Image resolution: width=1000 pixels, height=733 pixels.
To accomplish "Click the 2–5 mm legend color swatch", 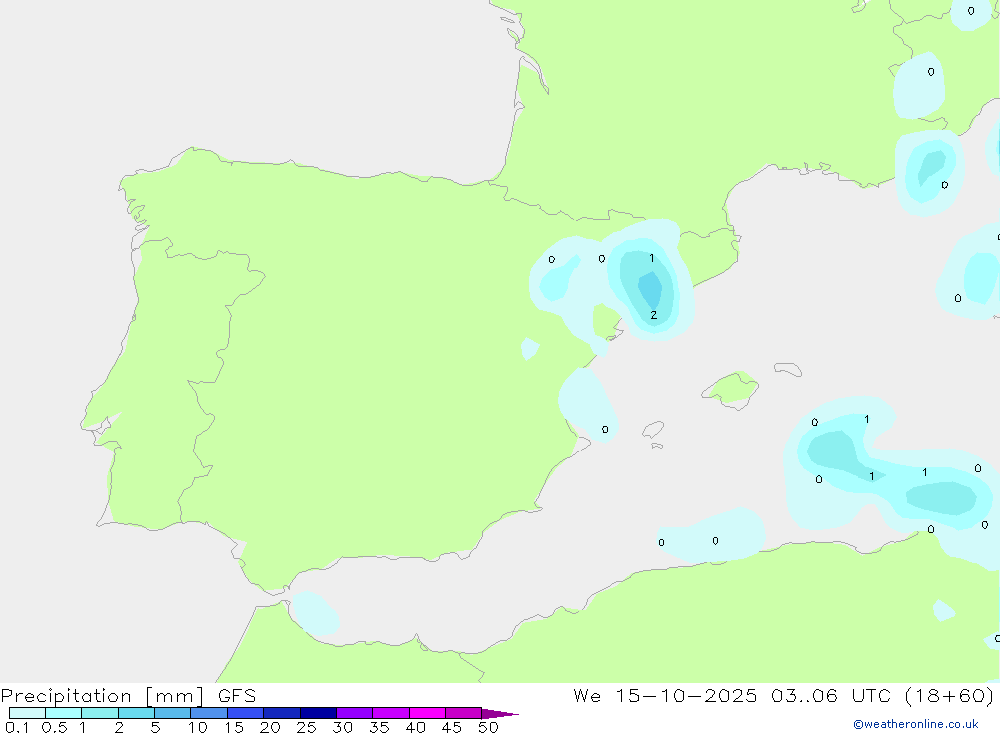I will coord(136,713).
